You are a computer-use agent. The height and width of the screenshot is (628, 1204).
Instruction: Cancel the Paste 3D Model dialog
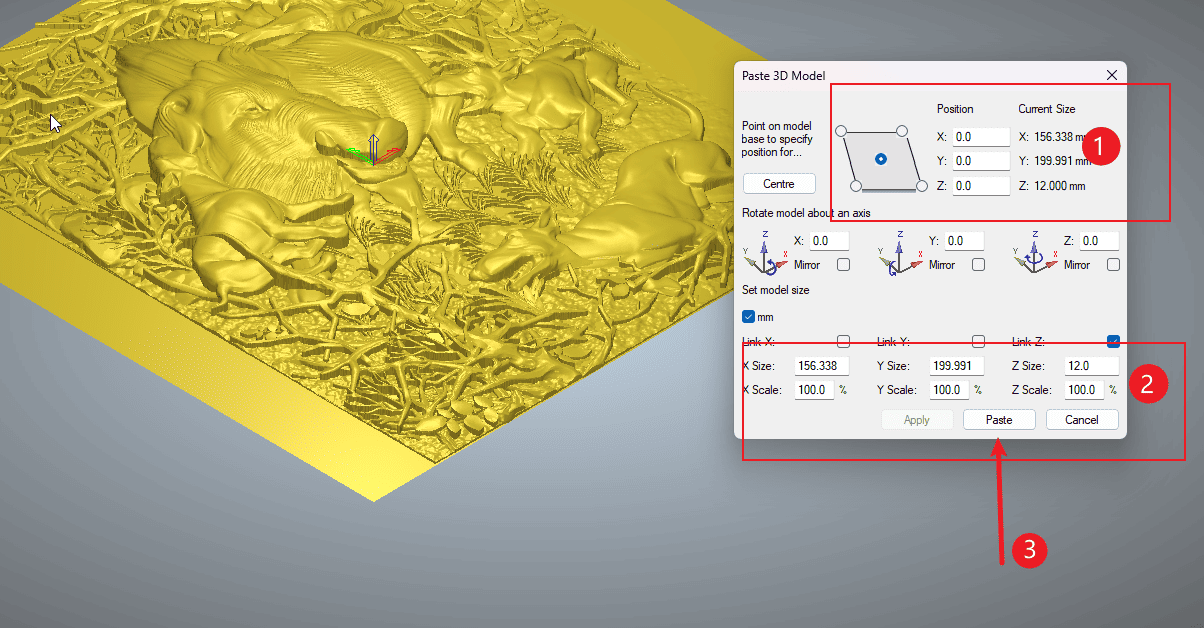click(x=1082, y=420)
